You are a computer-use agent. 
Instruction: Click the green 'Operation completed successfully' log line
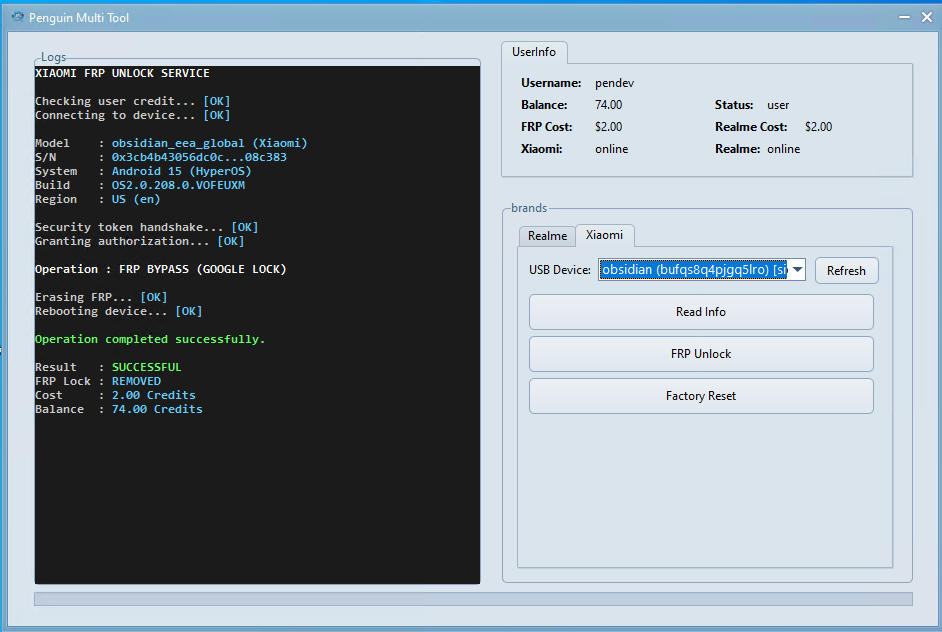(150, 339)
